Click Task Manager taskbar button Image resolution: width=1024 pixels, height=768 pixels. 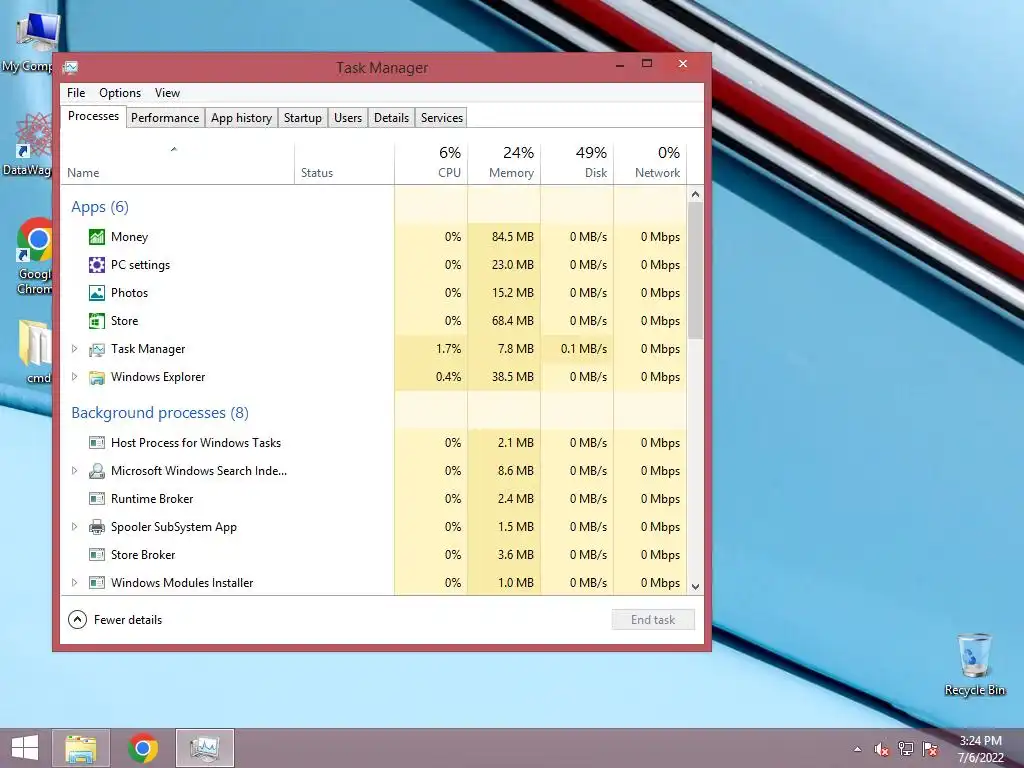(x=205, y=748)
